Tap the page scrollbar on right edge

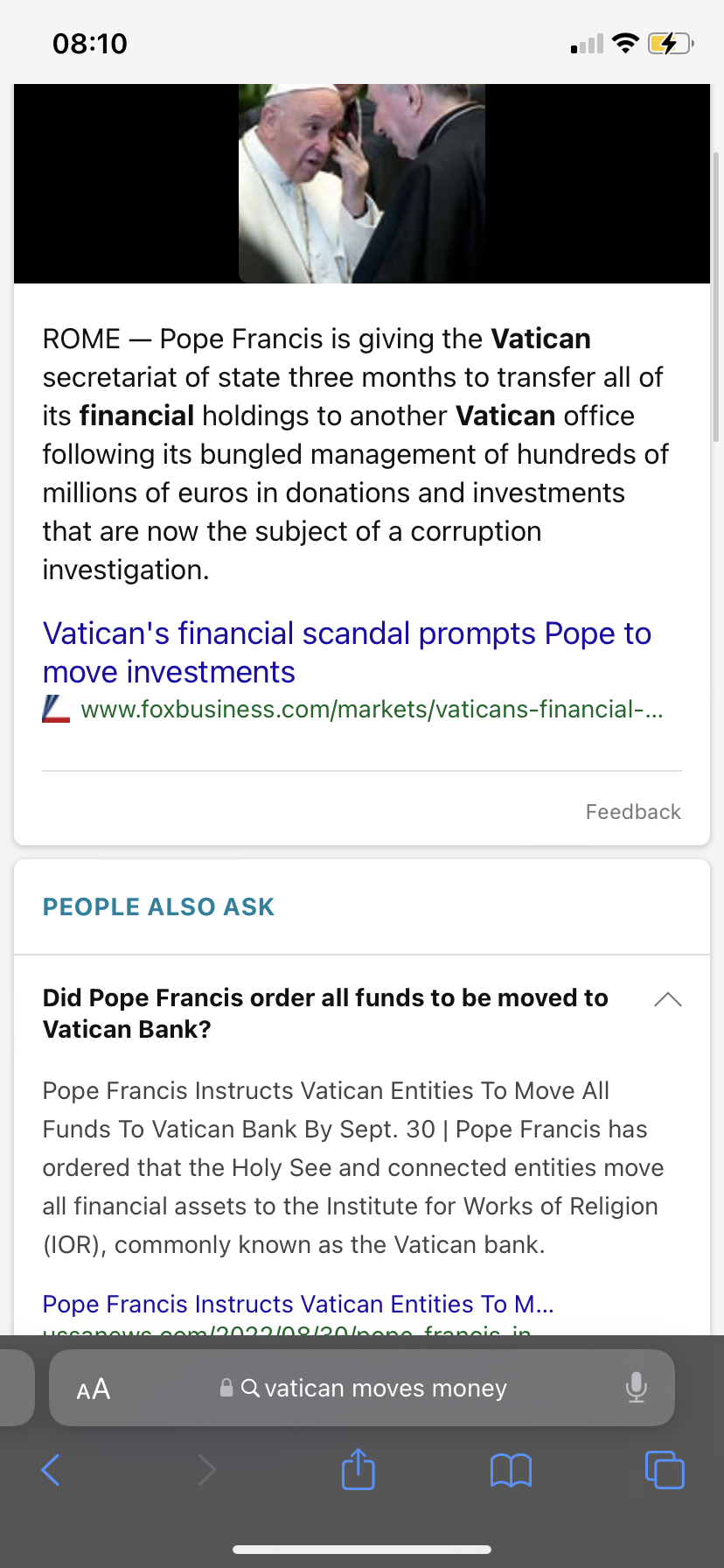717,297
